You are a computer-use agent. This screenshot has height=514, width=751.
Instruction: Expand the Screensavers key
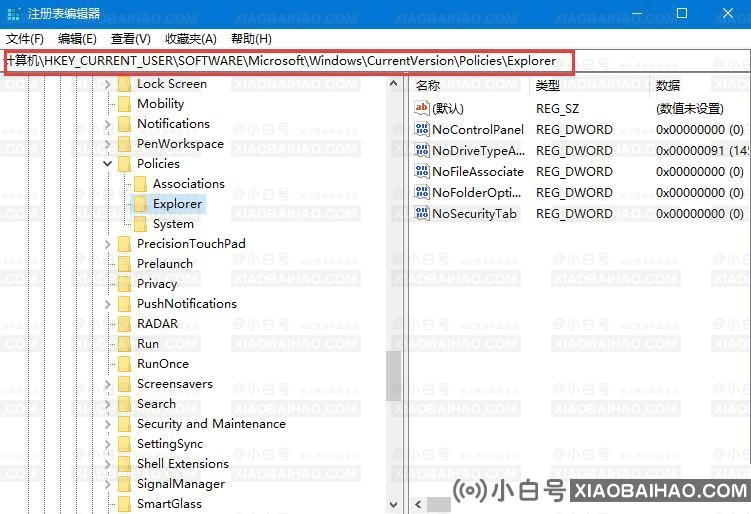(x=108, y=384)
